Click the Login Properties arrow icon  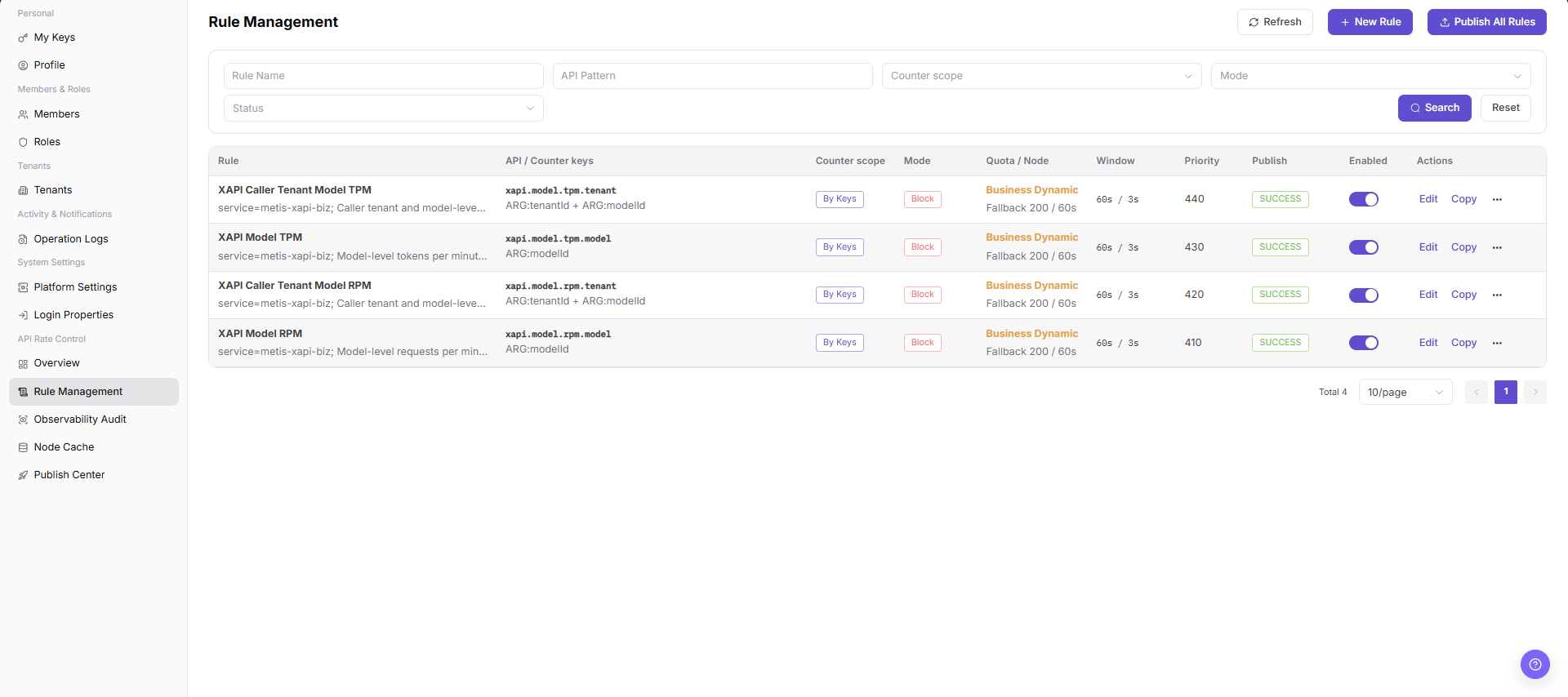pyautogui.click(x=23, y=315)
